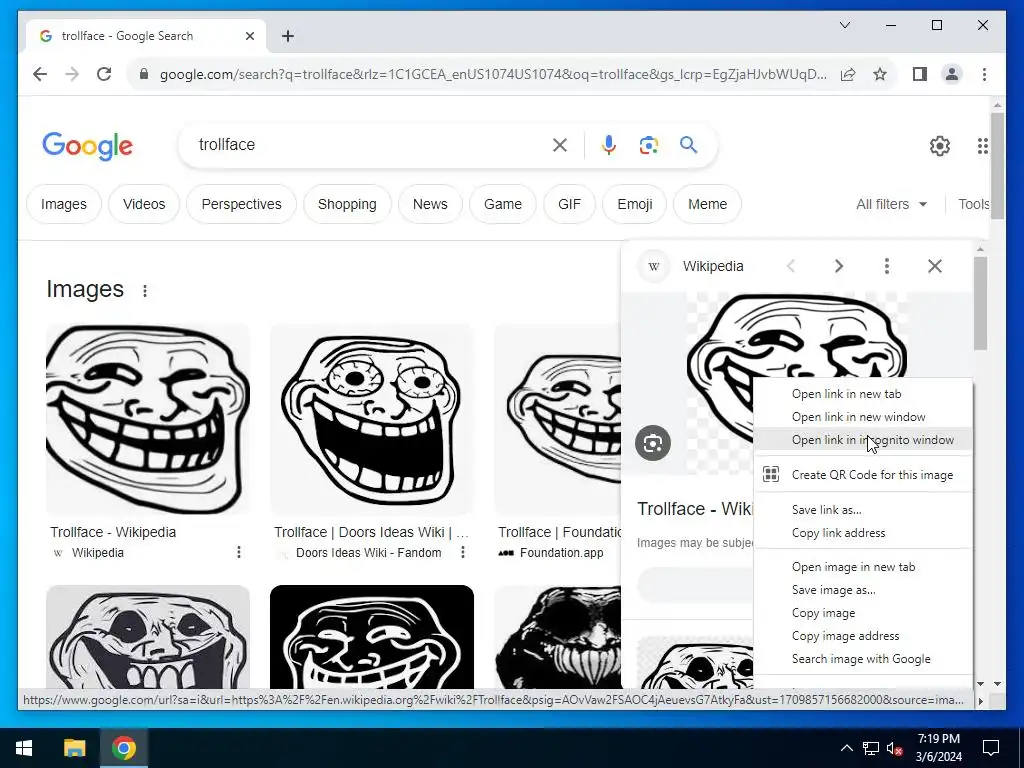Search by image with Google Lens icon
Screen dimensions: 1024x768
coord(648,145)
